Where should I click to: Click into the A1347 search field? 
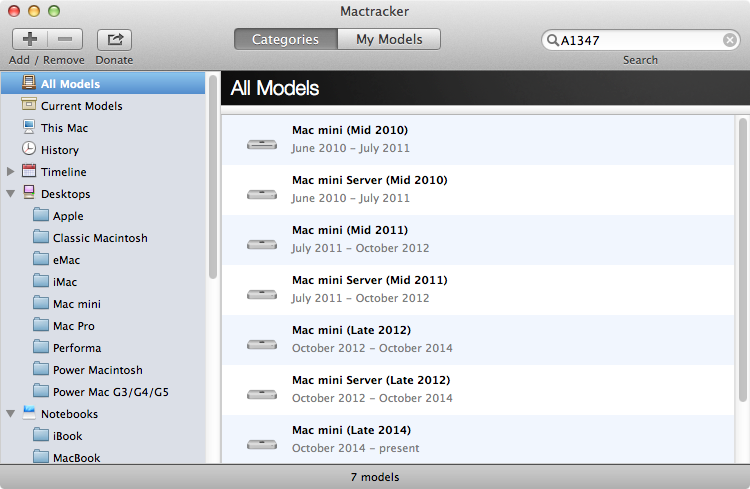[640, 40]
